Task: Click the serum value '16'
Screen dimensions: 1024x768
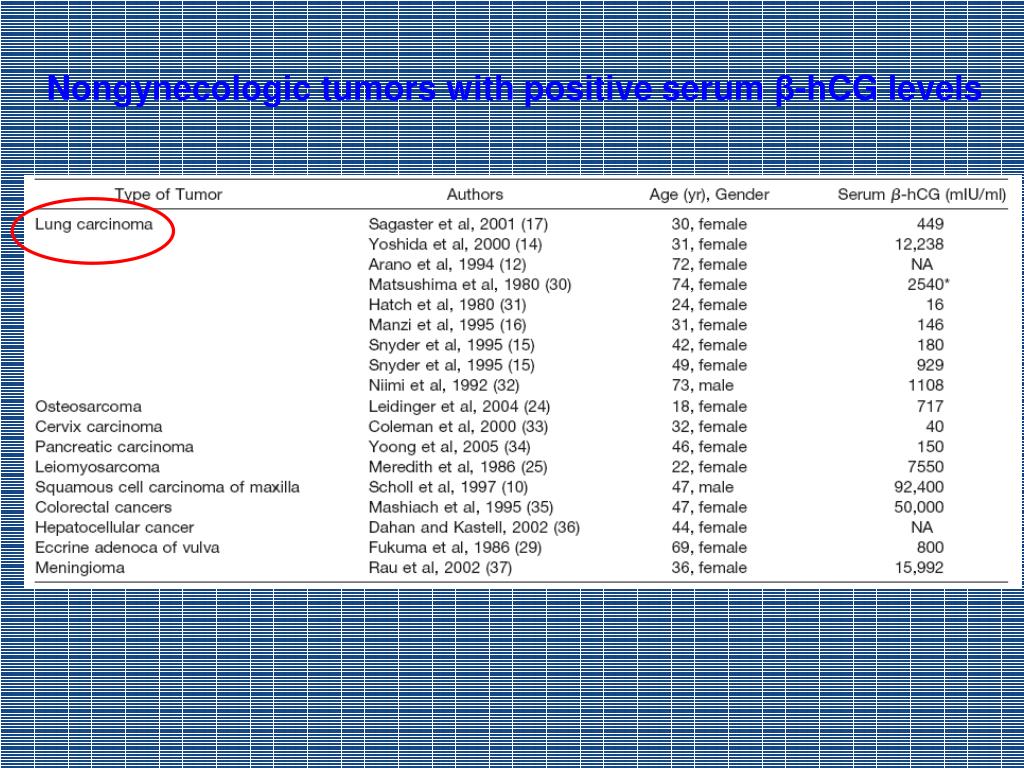Action: [x=935, y=305]
